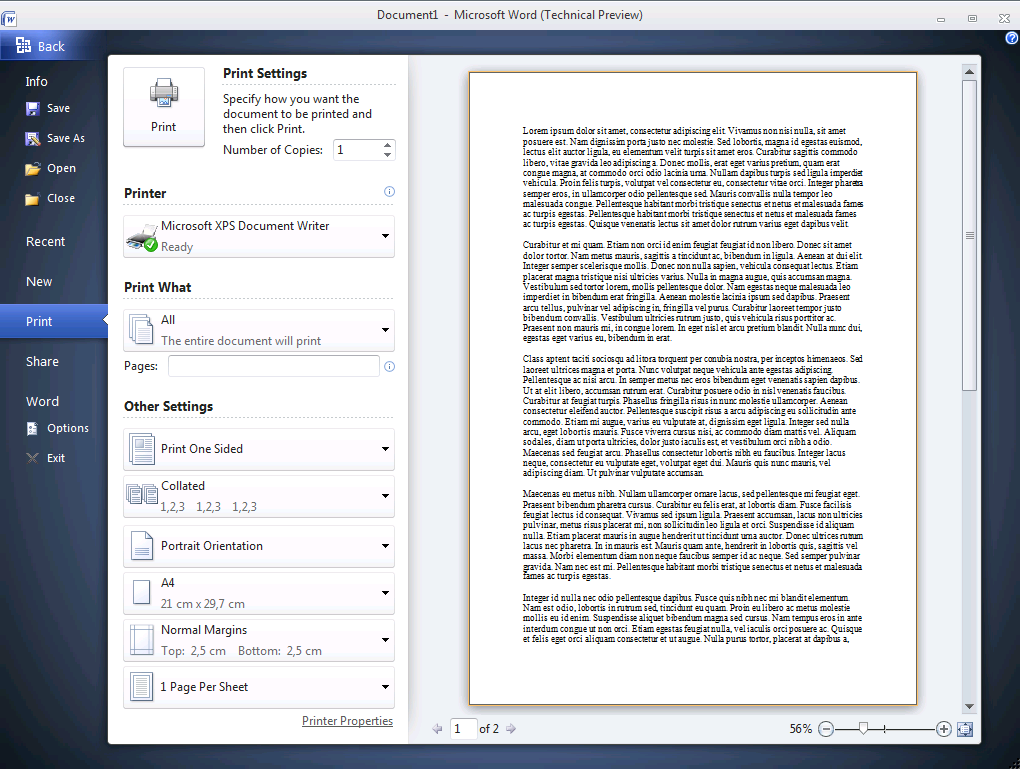Click the Portrait Orientation page icon

coord(141,546)
